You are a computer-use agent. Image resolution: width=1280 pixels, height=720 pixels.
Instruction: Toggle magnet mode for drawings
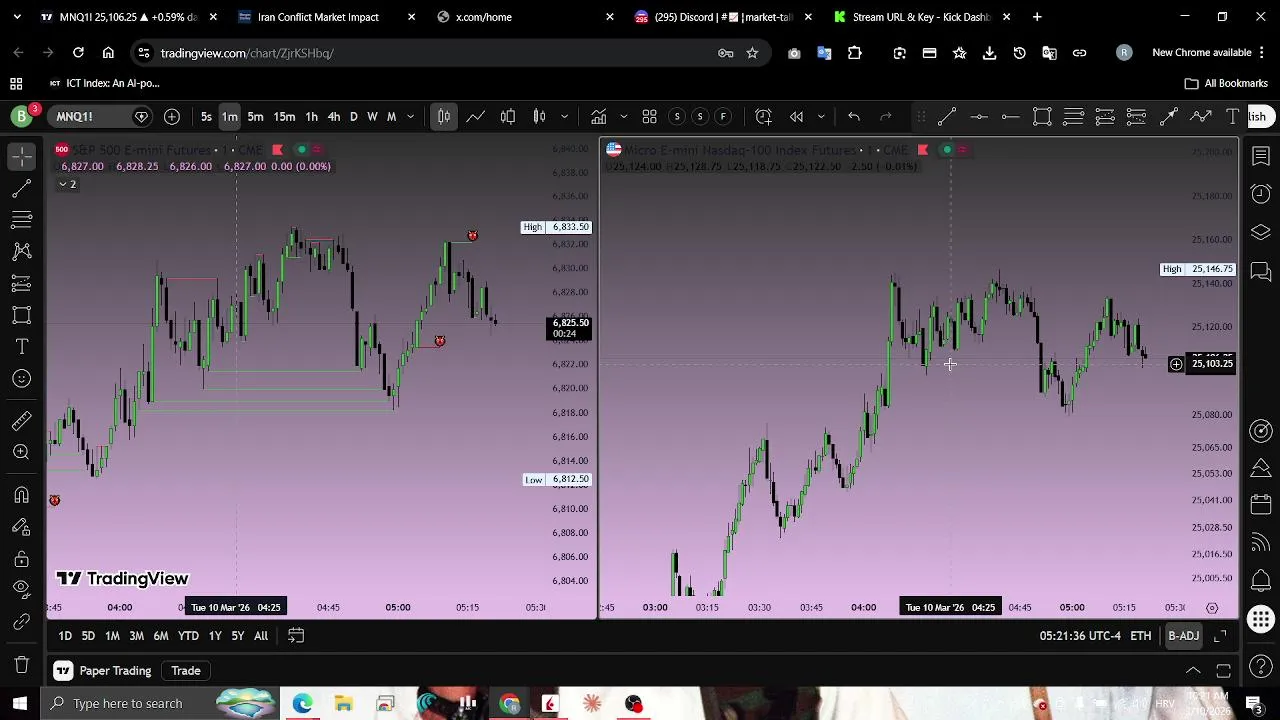click(22, 495)
